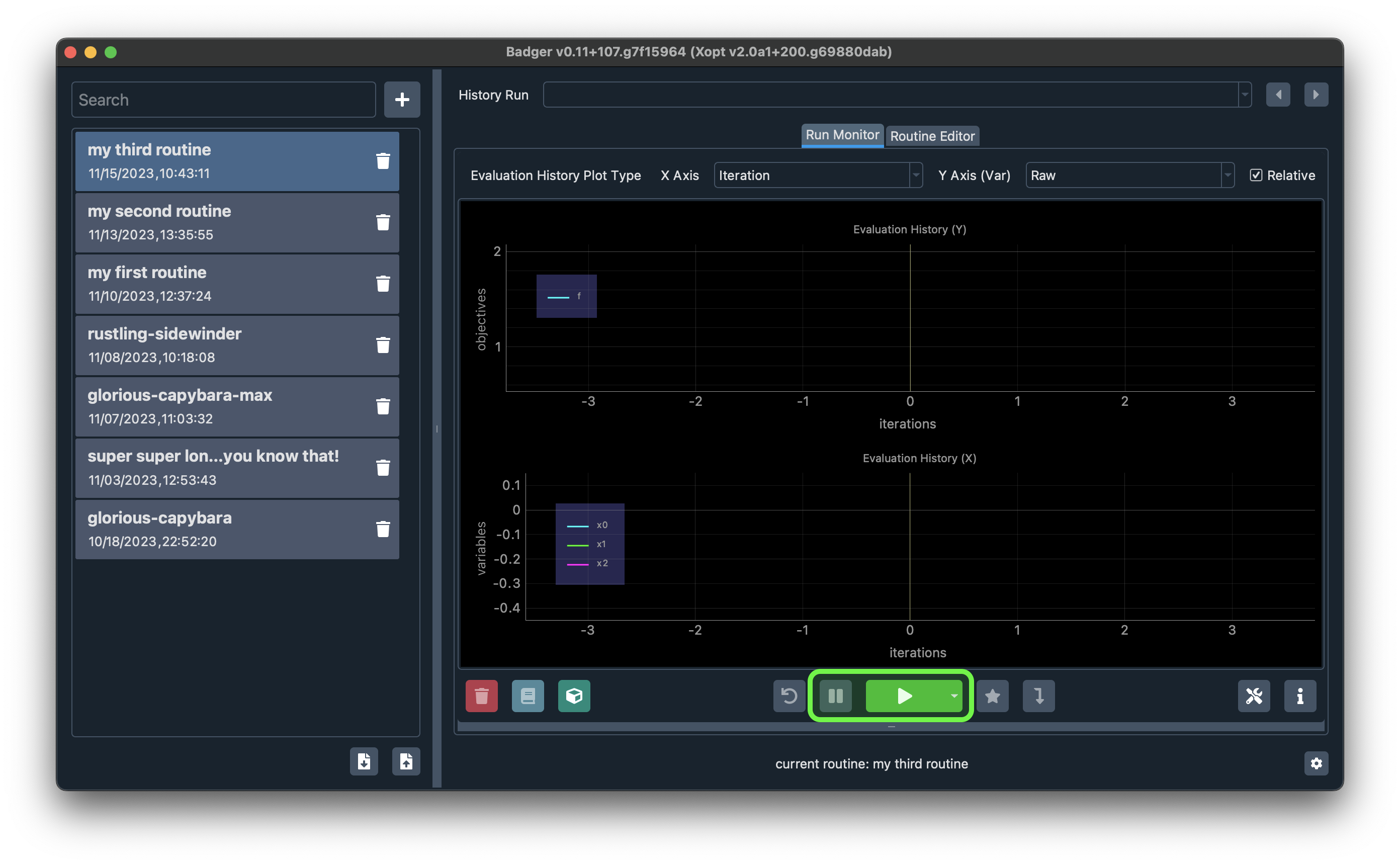Image resolution: width=1400 pixels, height=865 pixels.
Task: Go to previous history run arrow
Action: [1278, 95]
